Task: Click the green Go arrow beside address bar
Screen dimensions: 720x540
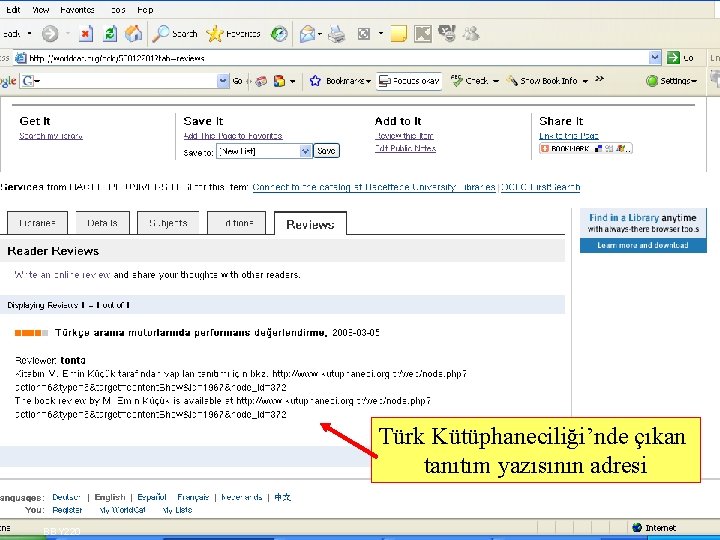Action: (x=673, y=57)
